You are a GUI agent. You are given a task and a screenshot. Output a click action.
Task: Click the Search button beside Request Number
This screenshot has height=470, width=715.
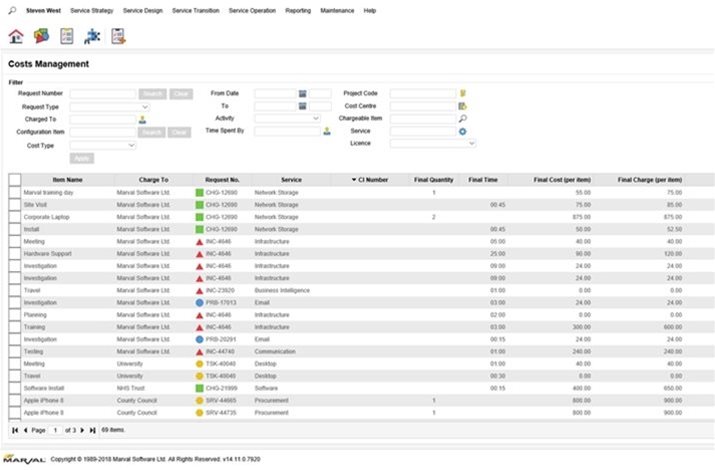(x=152, y=93)
